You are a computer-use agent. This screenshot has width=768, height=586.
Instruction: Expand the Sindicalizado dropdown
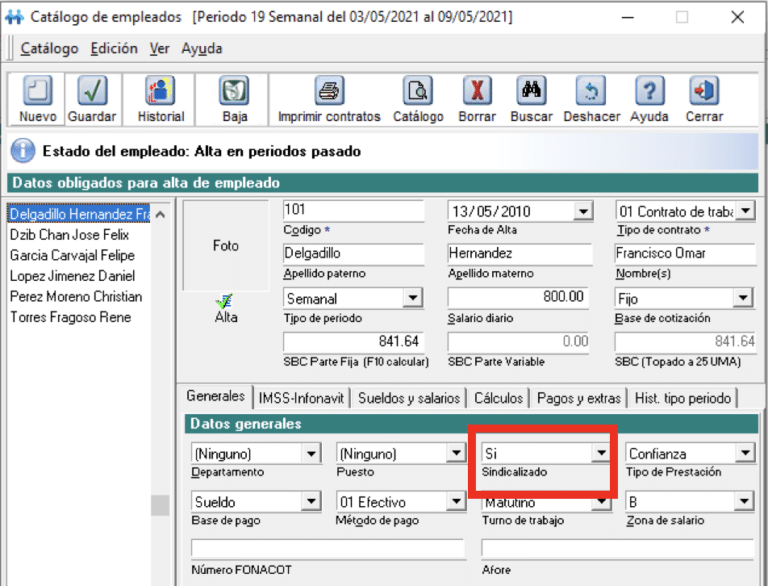tap(601, 453)
